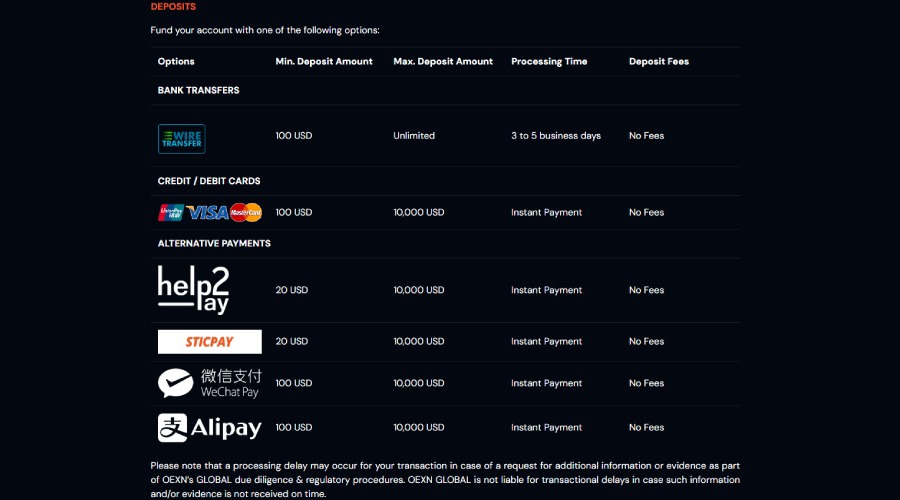
Task: Choose the Alipay payment logo
Action: [x=209, y=428]
